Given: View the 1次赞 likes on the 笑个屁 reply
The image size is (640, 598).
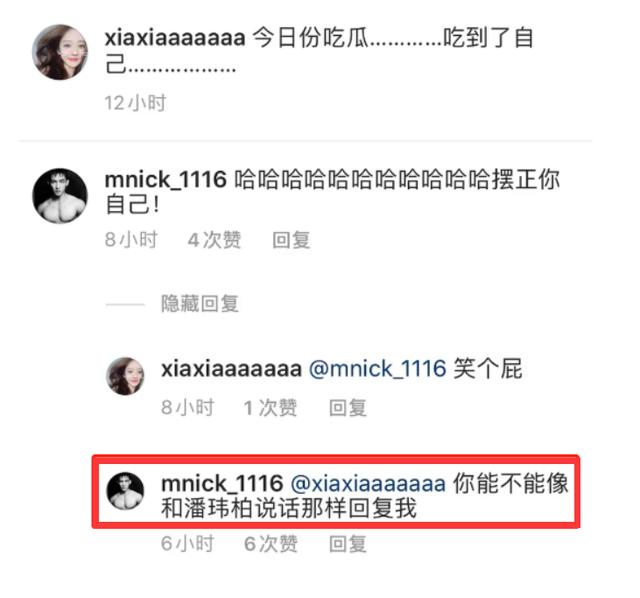Looking at the screenshot, I should coord(271,408).
